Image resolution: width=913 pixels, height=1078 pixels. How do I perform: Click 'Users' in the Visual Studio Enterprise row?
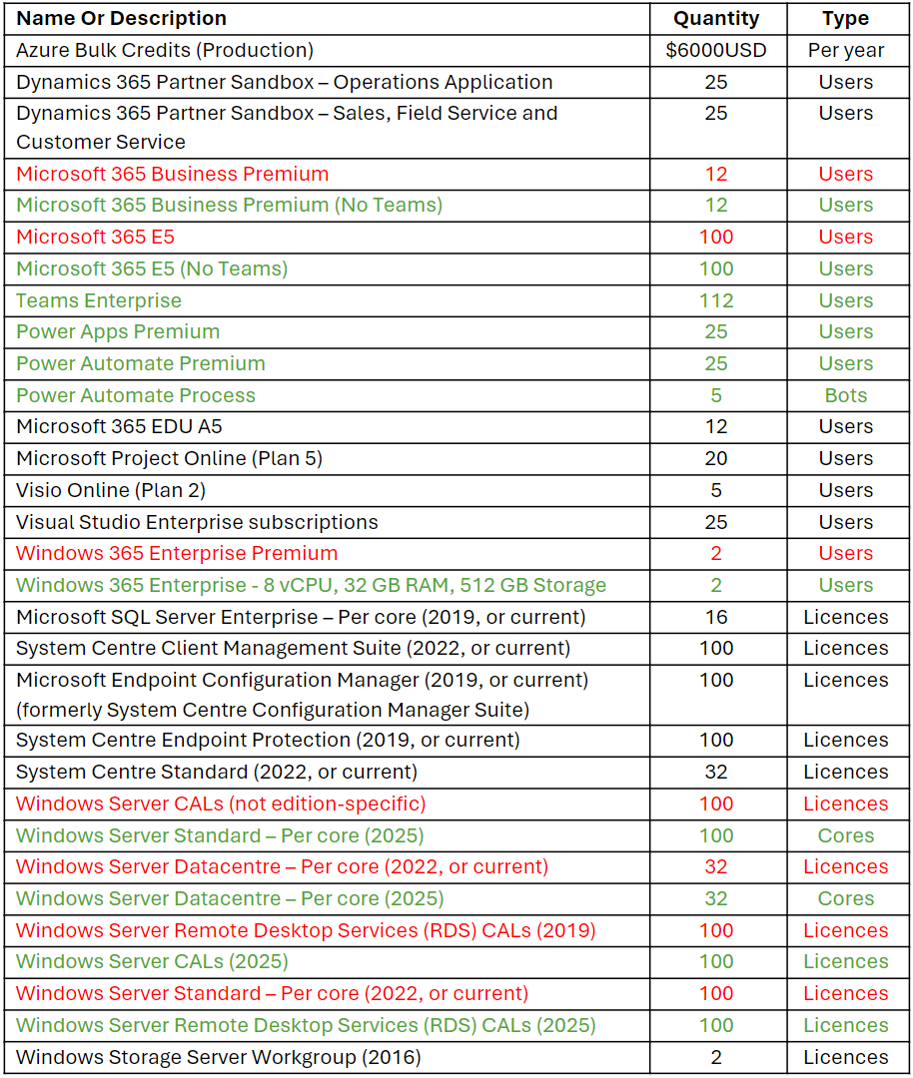point(846,522)
